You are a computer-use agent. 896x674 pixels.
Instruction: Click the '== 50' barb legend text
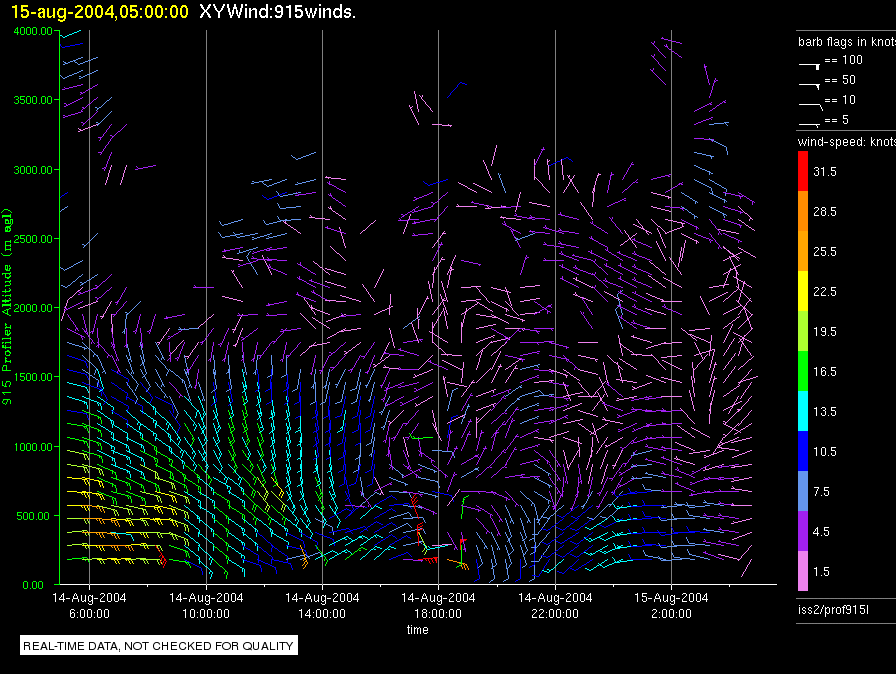[x=840, y=79]
